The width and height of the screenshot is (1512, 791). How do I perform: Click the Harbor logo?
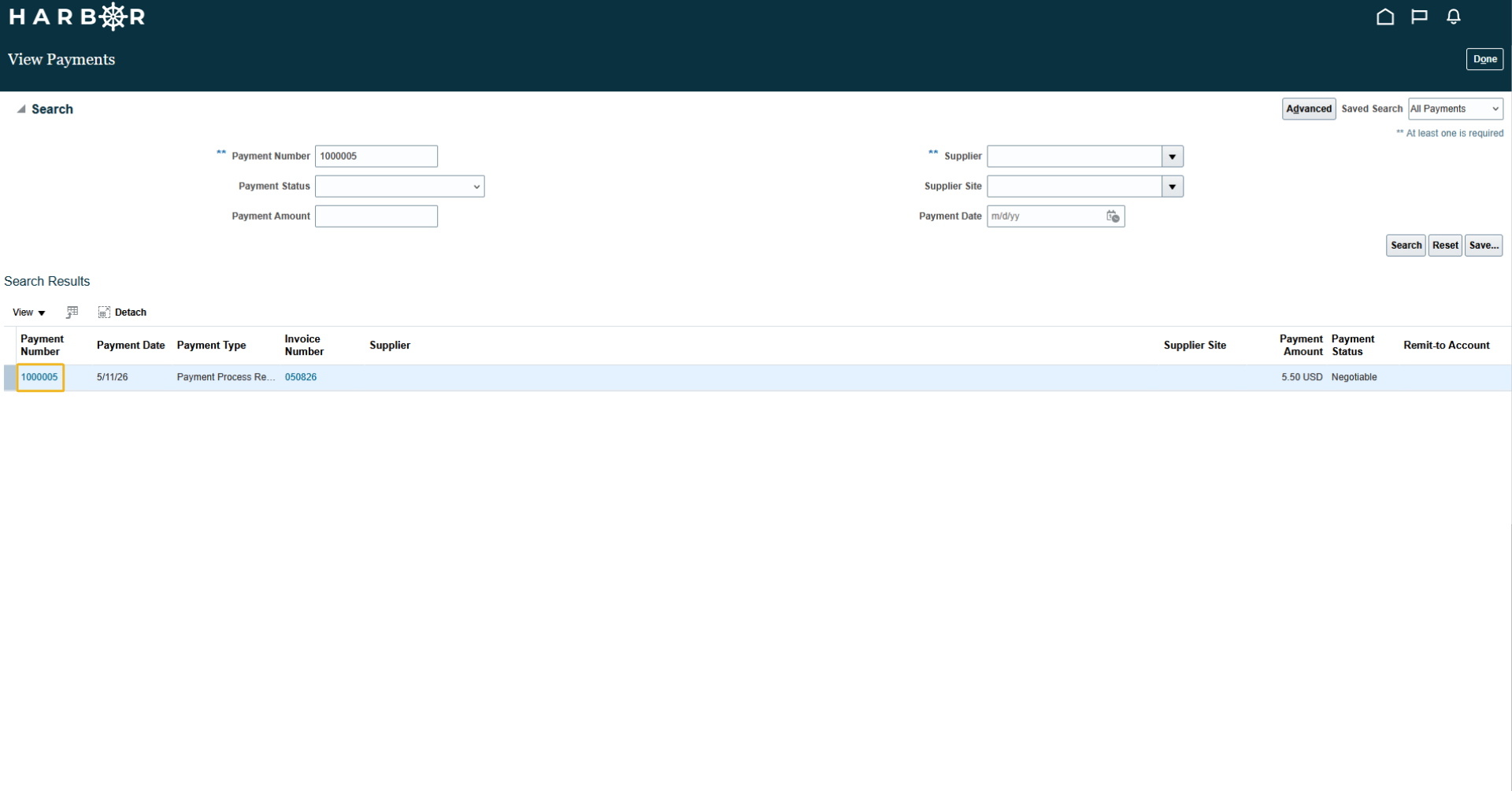[x=76, y=17]
